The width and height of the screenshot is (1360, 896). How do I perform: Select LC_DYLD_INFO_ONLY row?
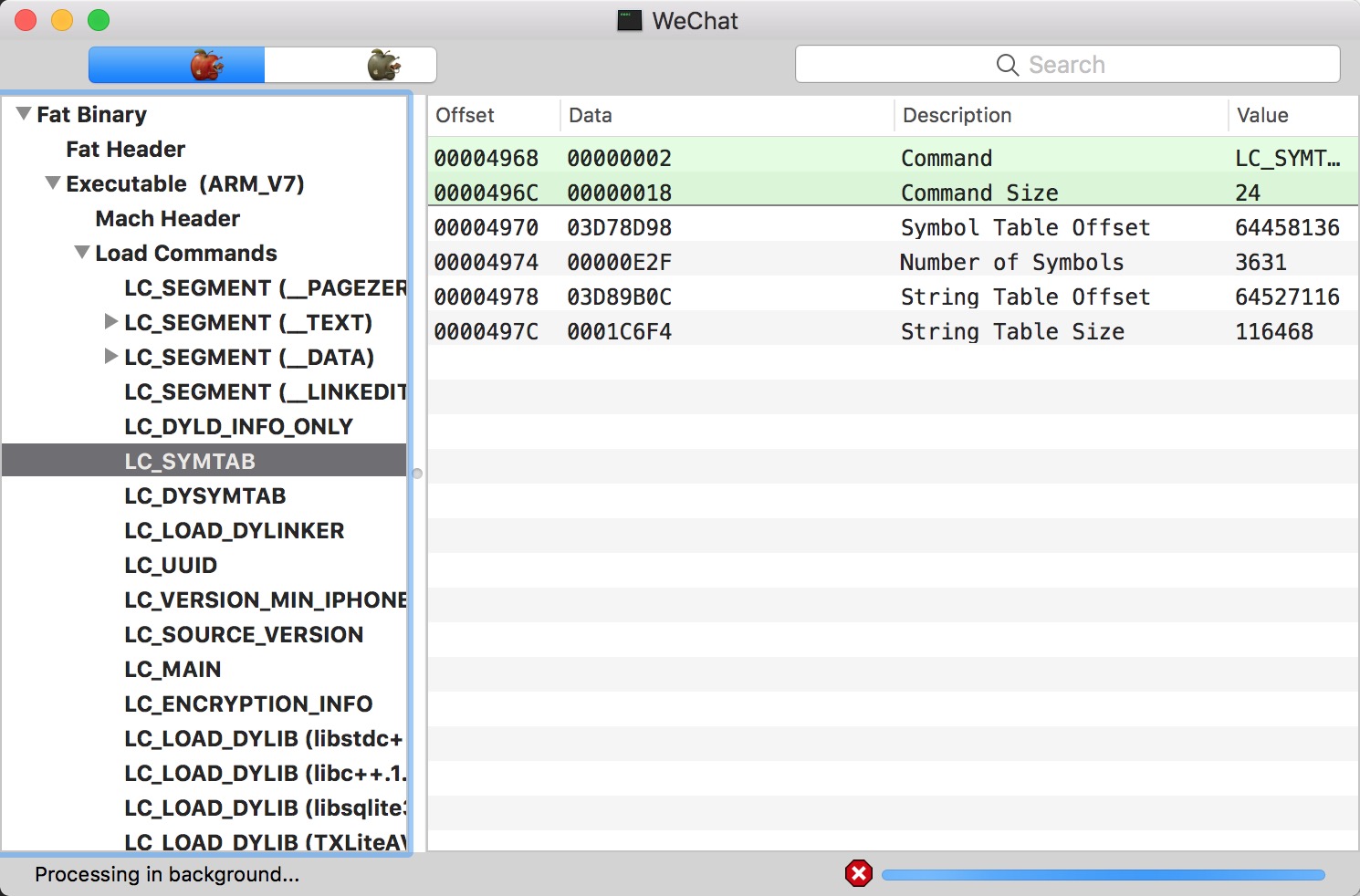204,426
